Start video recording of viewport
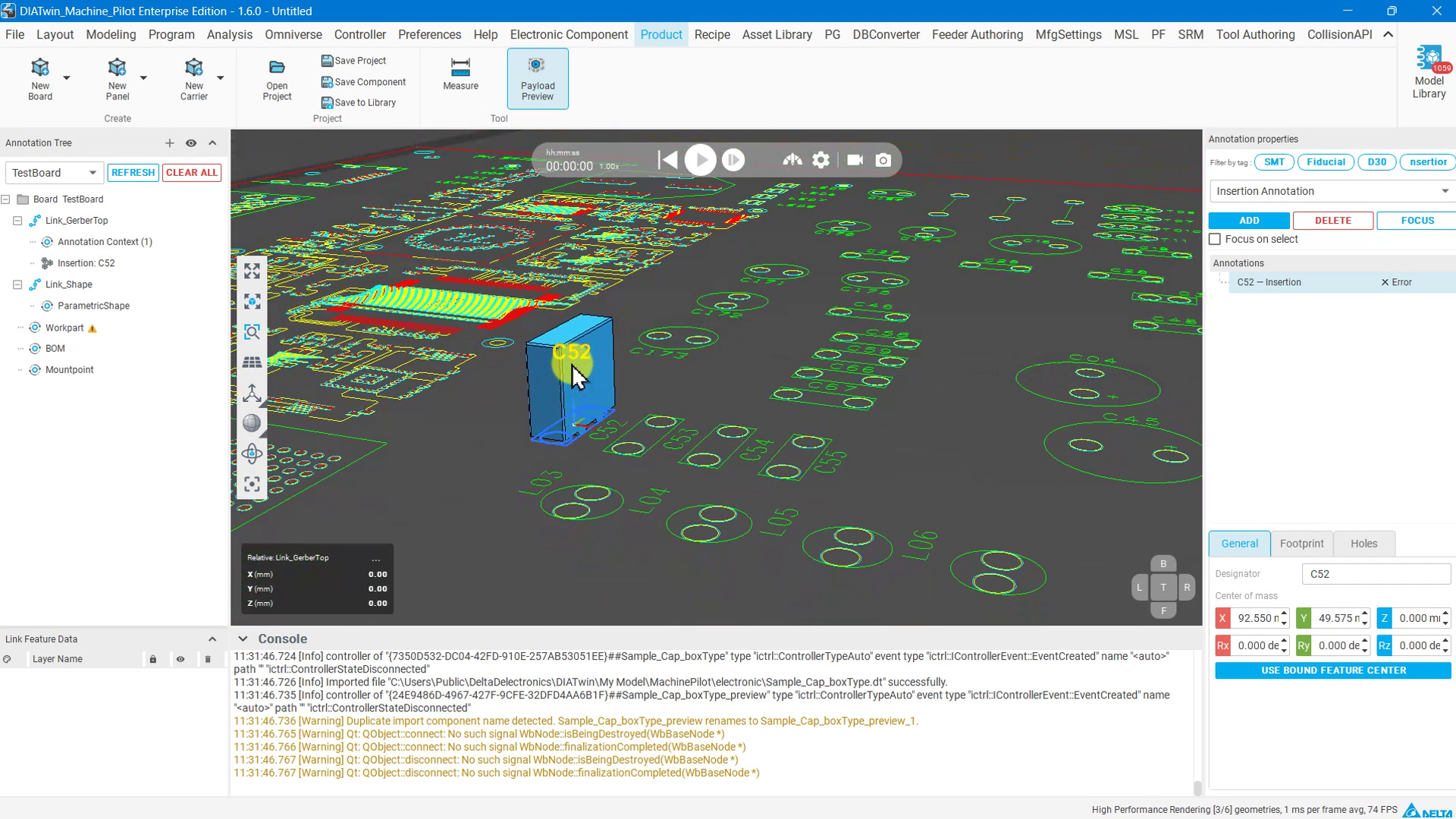Screen dimensions: 1456x819 coord(855,160)
